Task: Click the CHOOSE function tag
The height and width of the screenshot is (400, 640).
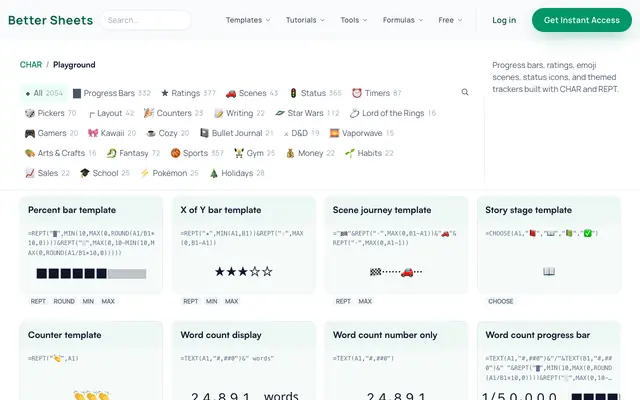Action: coord(501,301)
